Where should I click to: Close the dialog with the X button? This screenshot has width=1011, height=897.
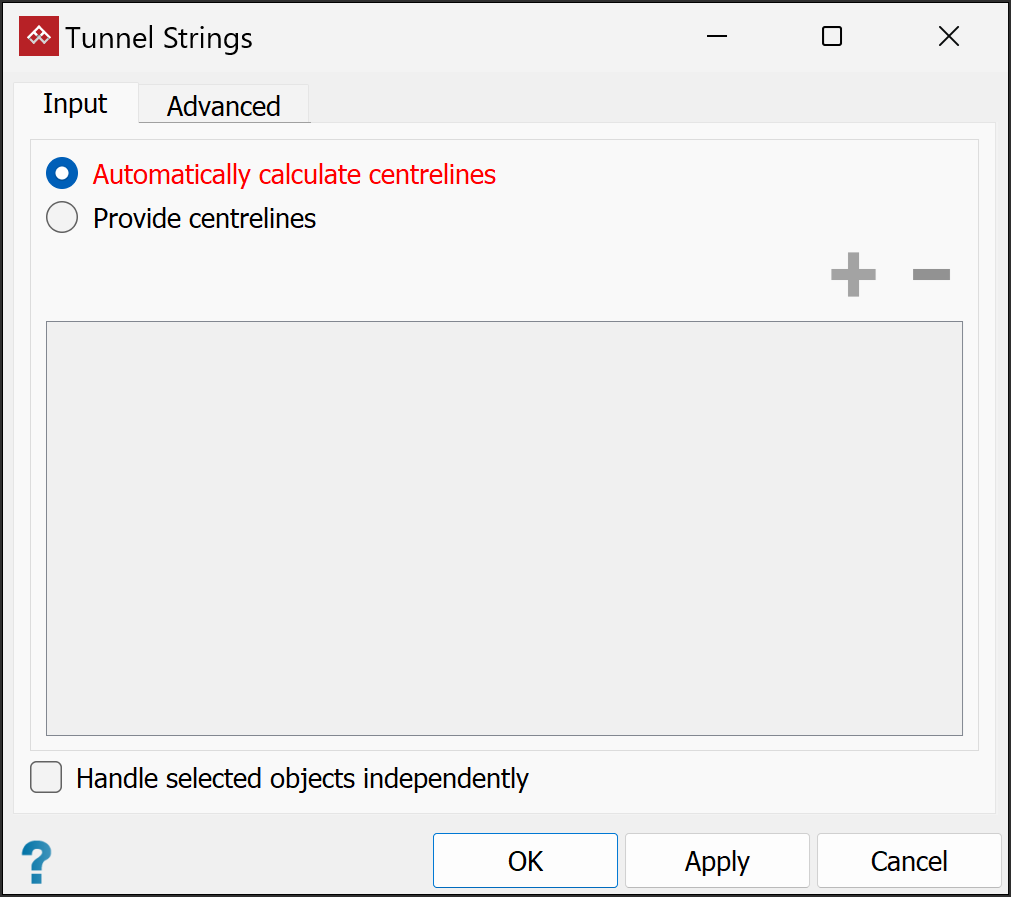[x=948, y=37]
